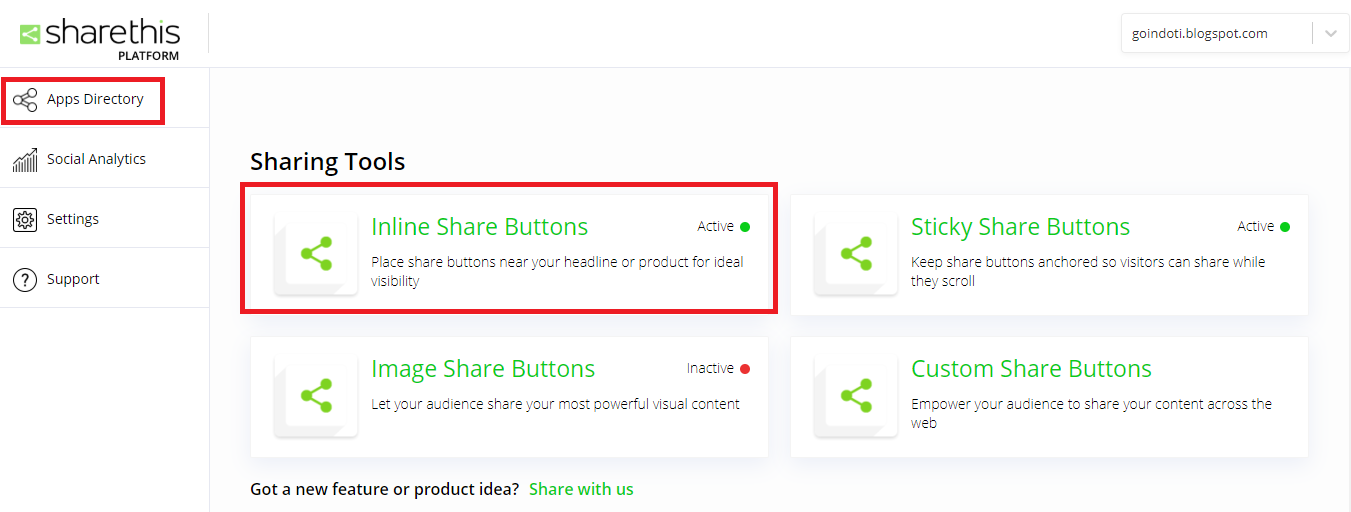
Task: Follow the 'Share with us' link
Action: point(581,489)
